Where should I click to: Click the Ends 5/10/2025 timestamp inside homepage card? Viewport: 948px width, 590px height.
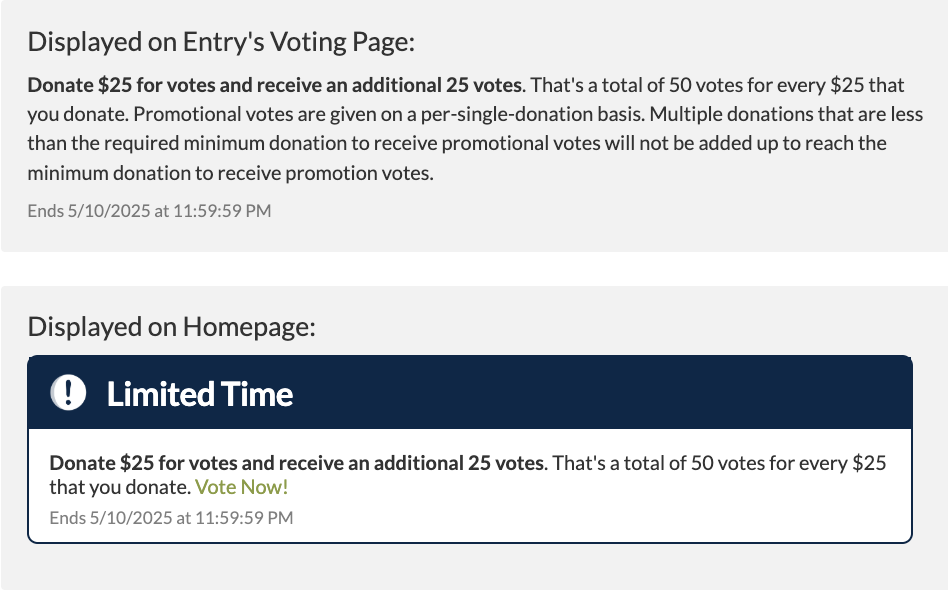(171, 518)
